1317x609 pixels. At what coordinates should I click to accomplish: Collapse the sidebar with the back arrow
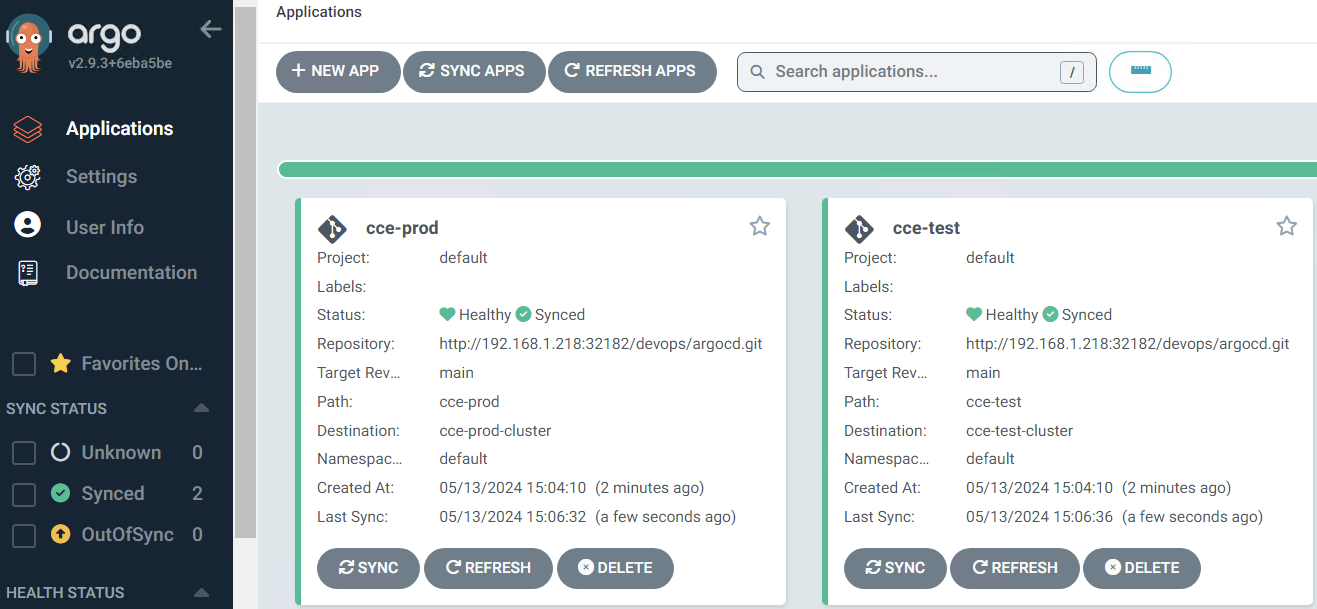[x=210, y=29]
